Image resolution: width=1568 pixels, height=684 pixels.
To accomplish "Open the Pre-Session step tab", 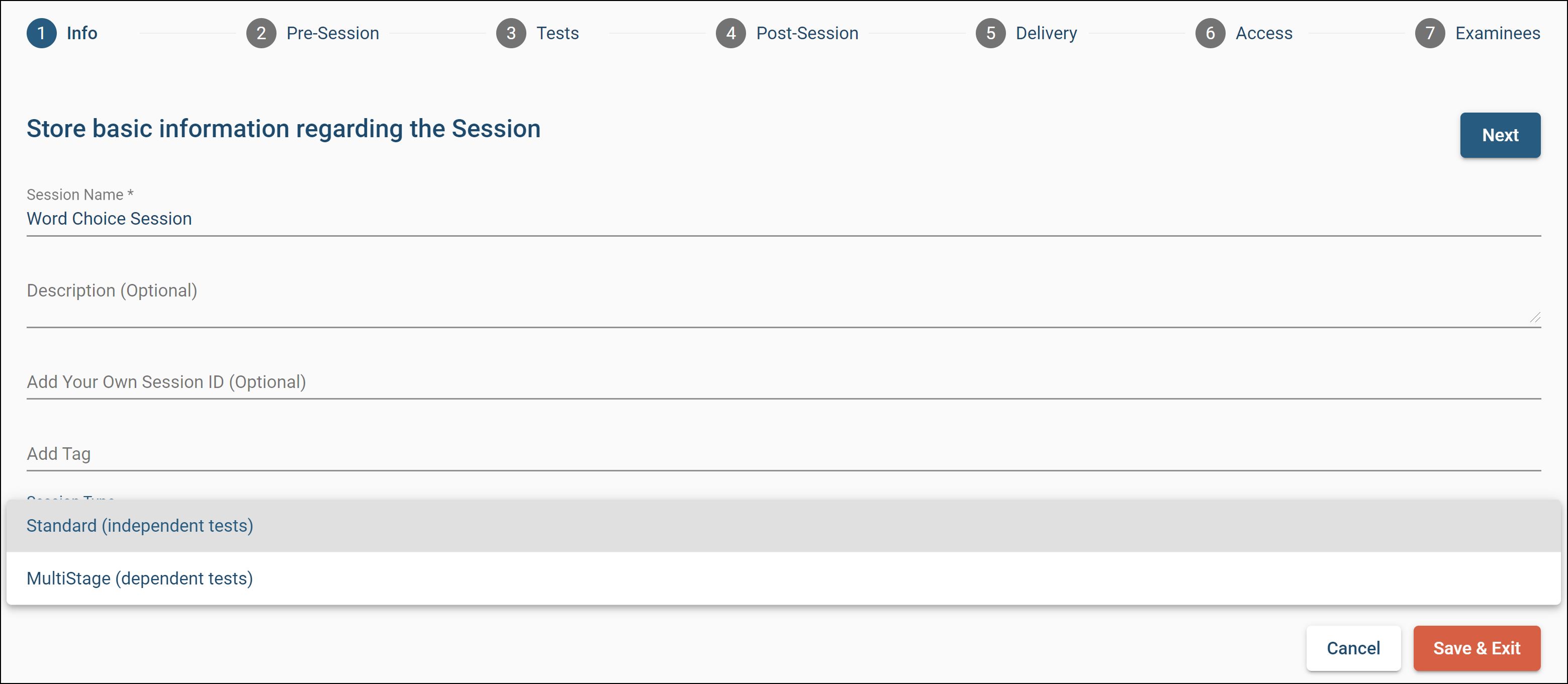I will 332,33.
